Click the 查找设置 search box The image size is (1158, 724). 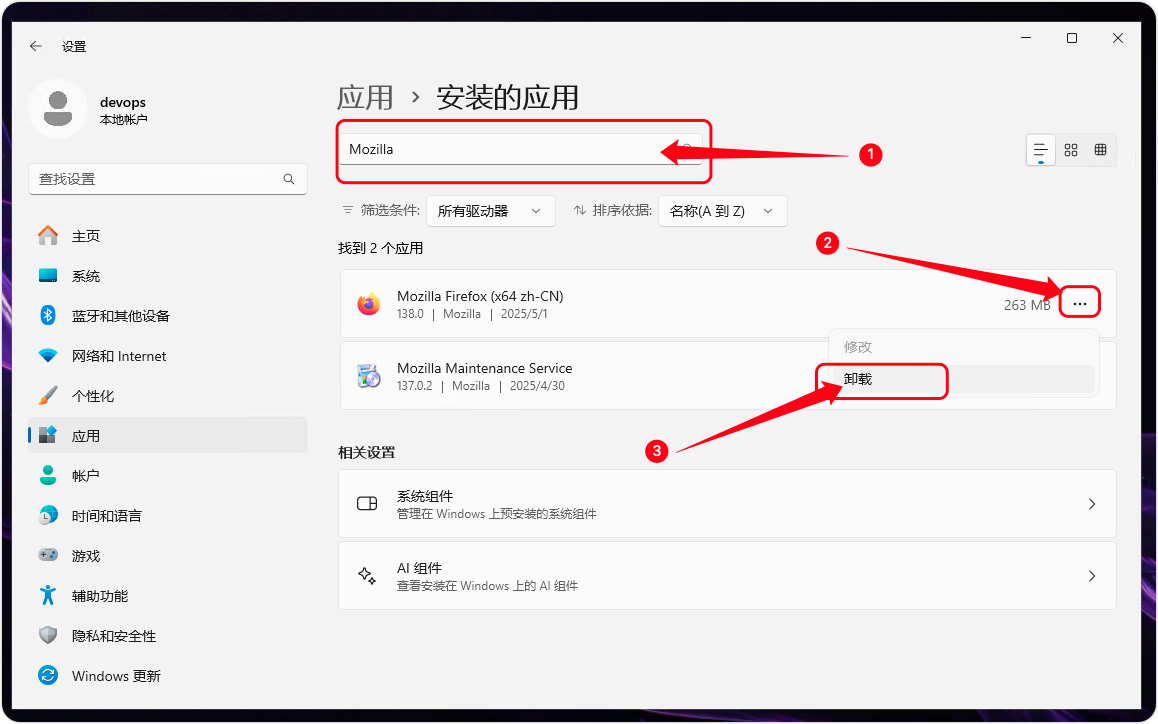168,179
